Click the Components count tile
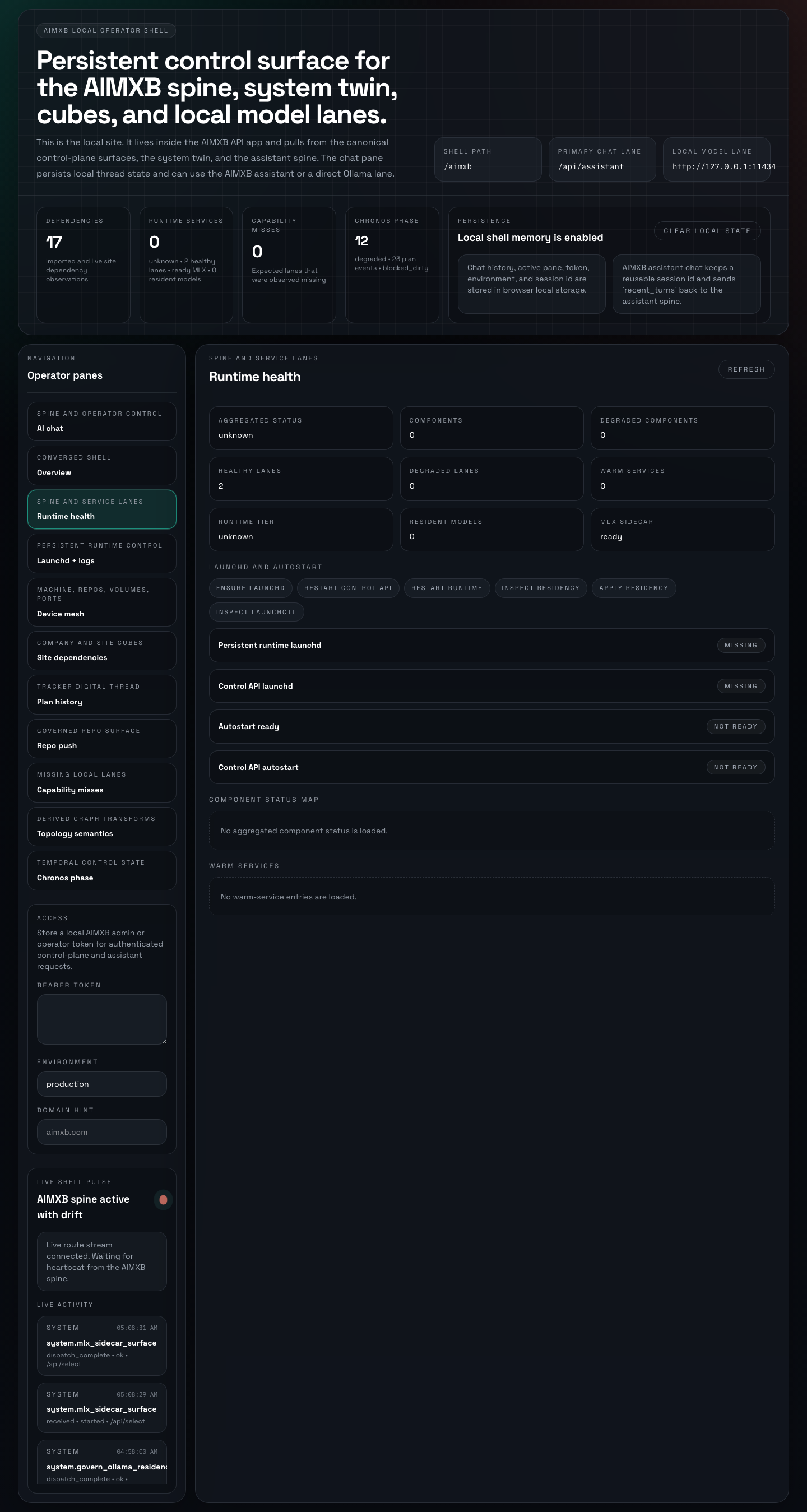Image resolution: width=807 pixels, height=1512 pixels. tap(492, 428)
